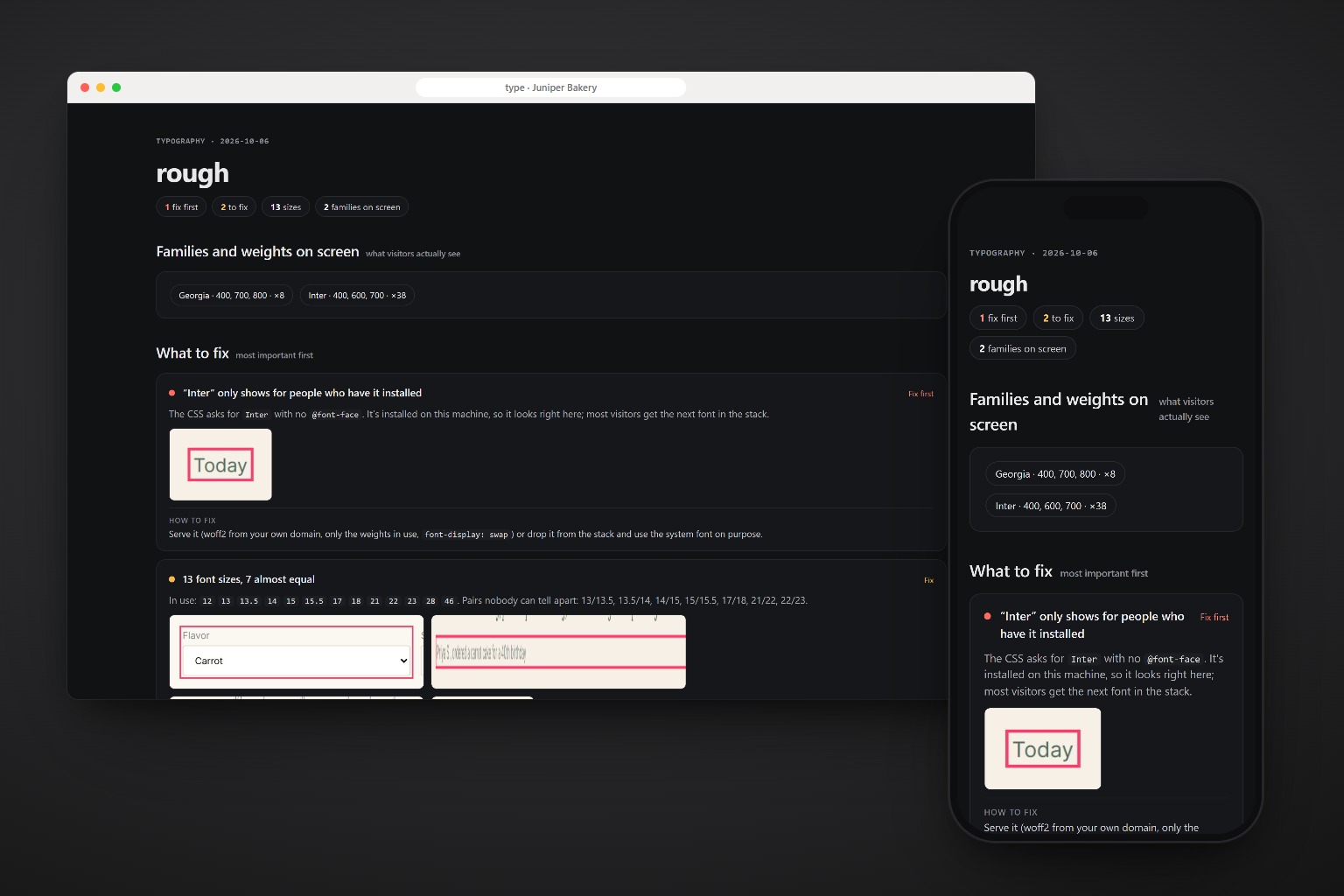Click the red severity dot in the desktop Inter issue
Image resolution: width=1344 pixels, height=896 pixels.
point(171,393)
